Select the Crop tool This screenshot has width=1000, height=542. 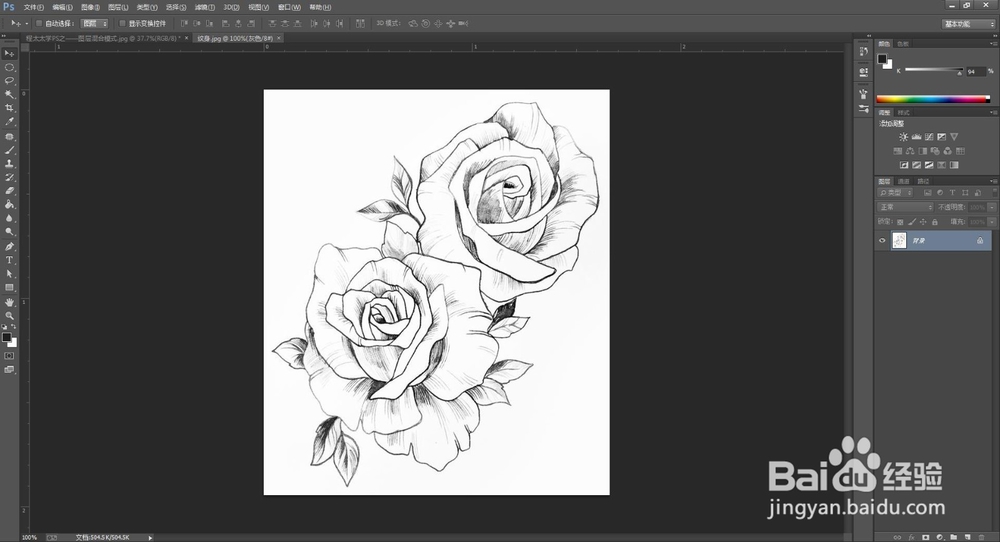[9, 108]
